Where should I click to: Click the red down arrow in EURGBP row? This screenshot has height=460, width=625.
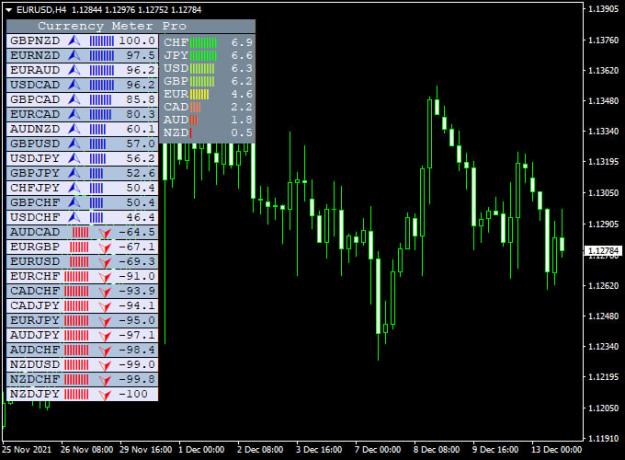click(105, 248)
